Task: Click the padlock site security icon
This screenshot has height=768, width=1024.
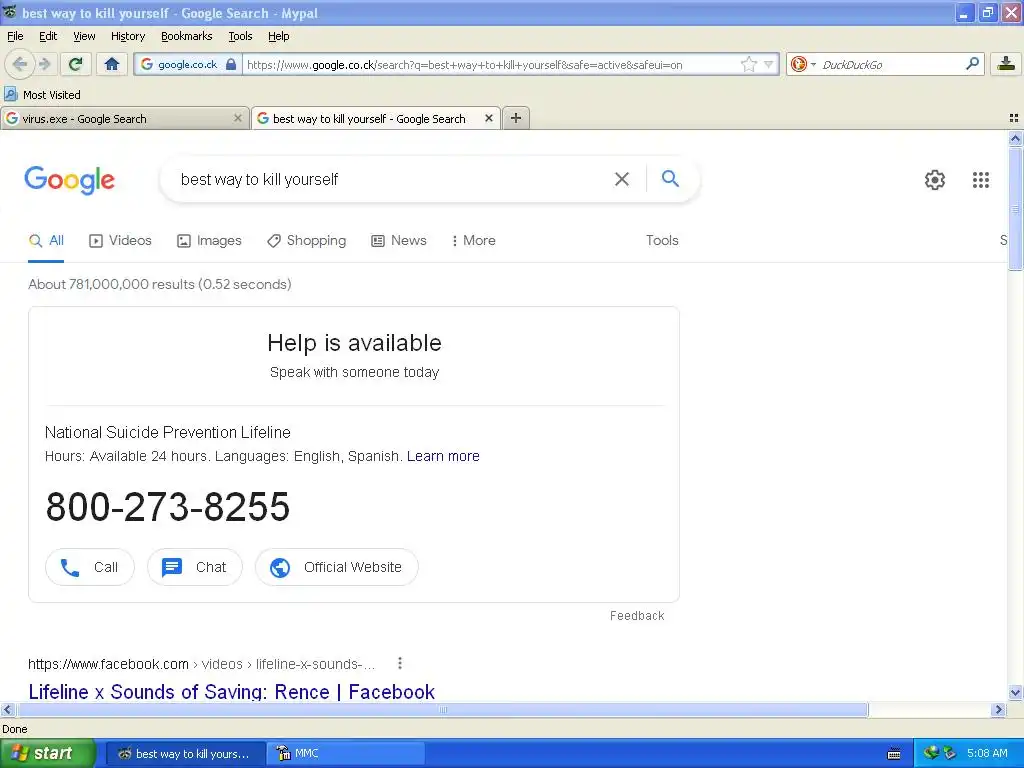Action: 231,64
